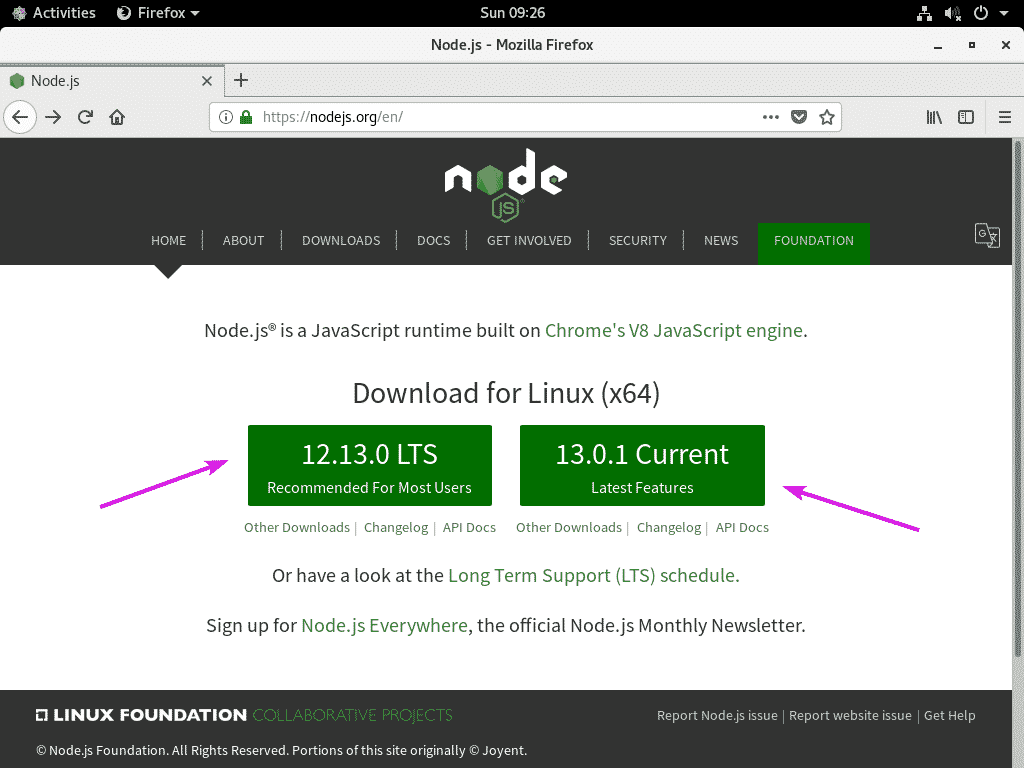Open Changelog under 12.13.0 LTS
Image resolution: width=1024 pixels, height=768 pixels.
tap(396, 528)
